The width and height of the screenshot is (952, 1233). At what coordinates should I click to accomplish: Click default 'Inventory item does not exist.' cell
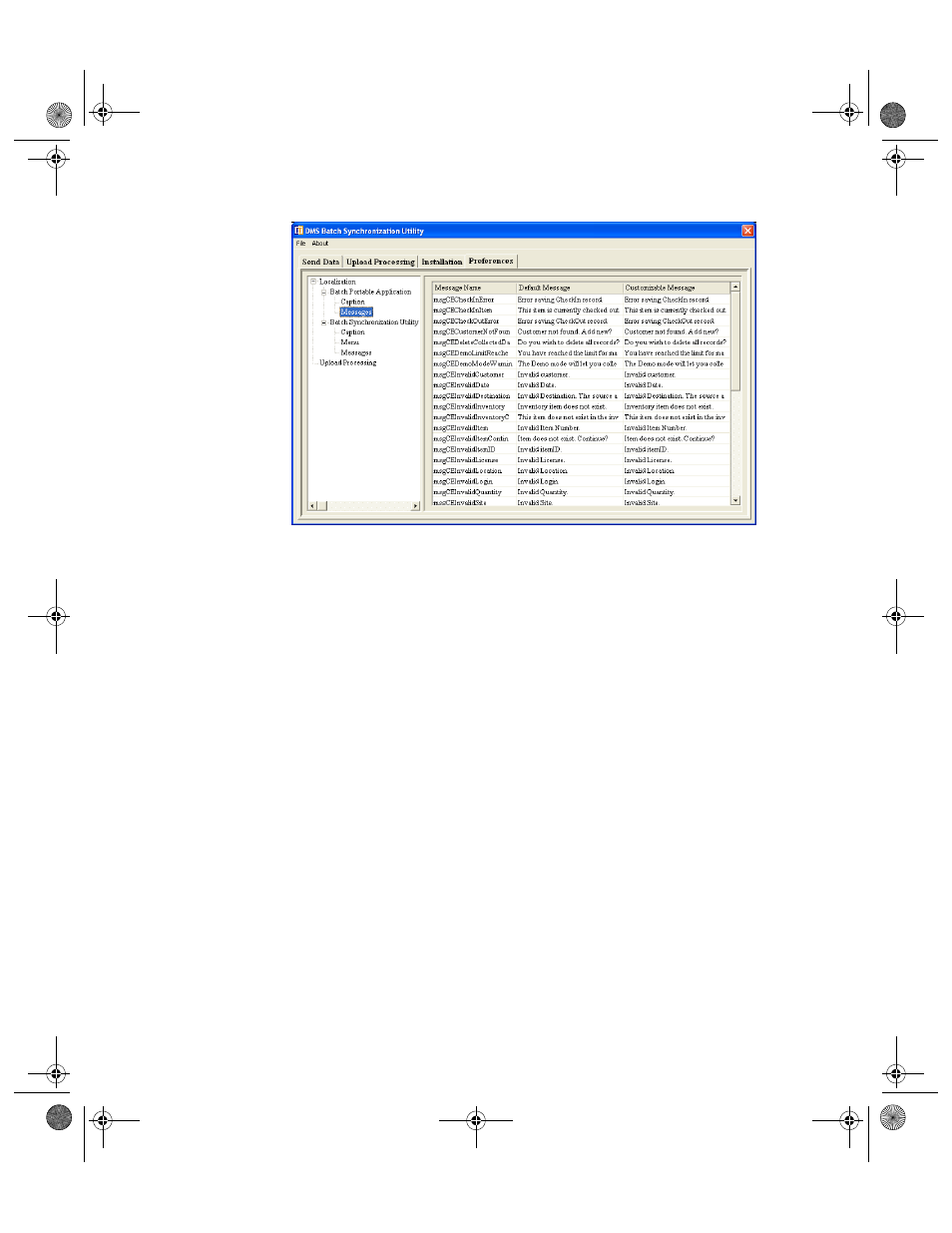pyautogui.click(x=569, y=406)
